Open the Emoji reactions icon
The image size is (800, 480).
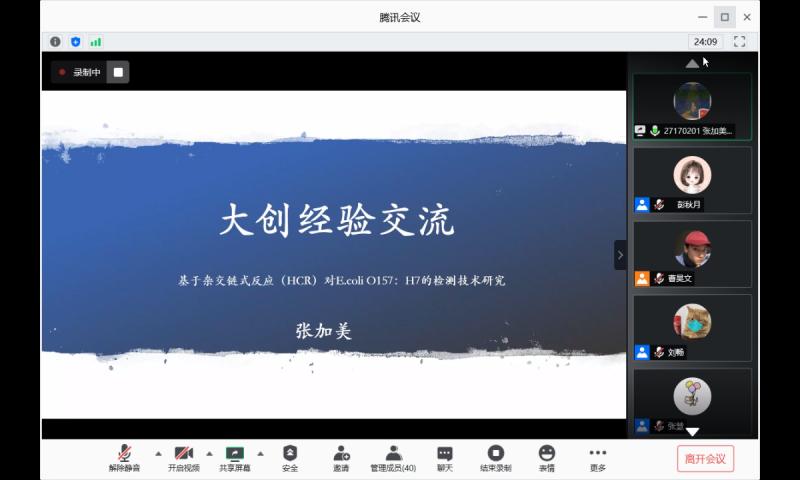click(546, 457)
